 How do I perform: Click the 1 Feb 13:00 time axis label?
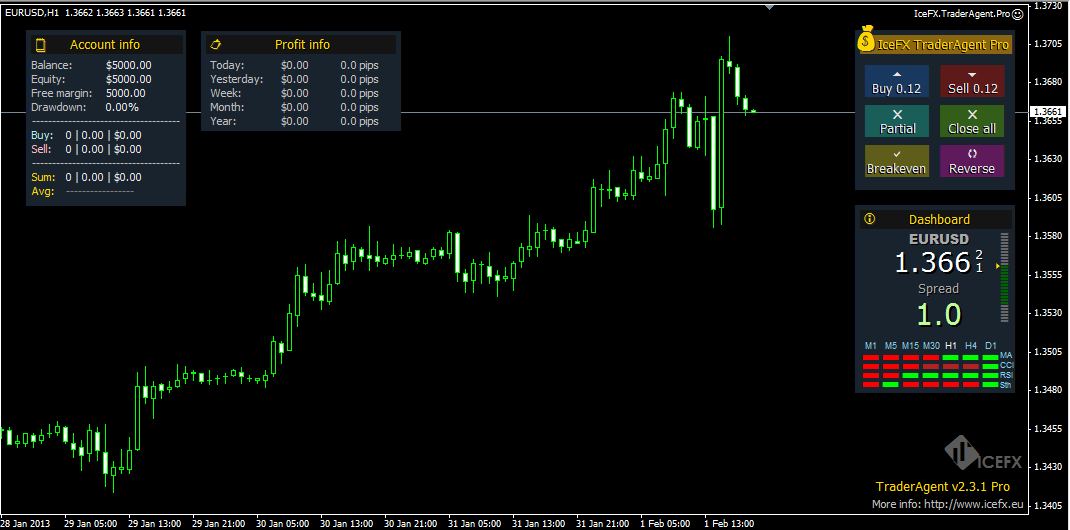729,523
